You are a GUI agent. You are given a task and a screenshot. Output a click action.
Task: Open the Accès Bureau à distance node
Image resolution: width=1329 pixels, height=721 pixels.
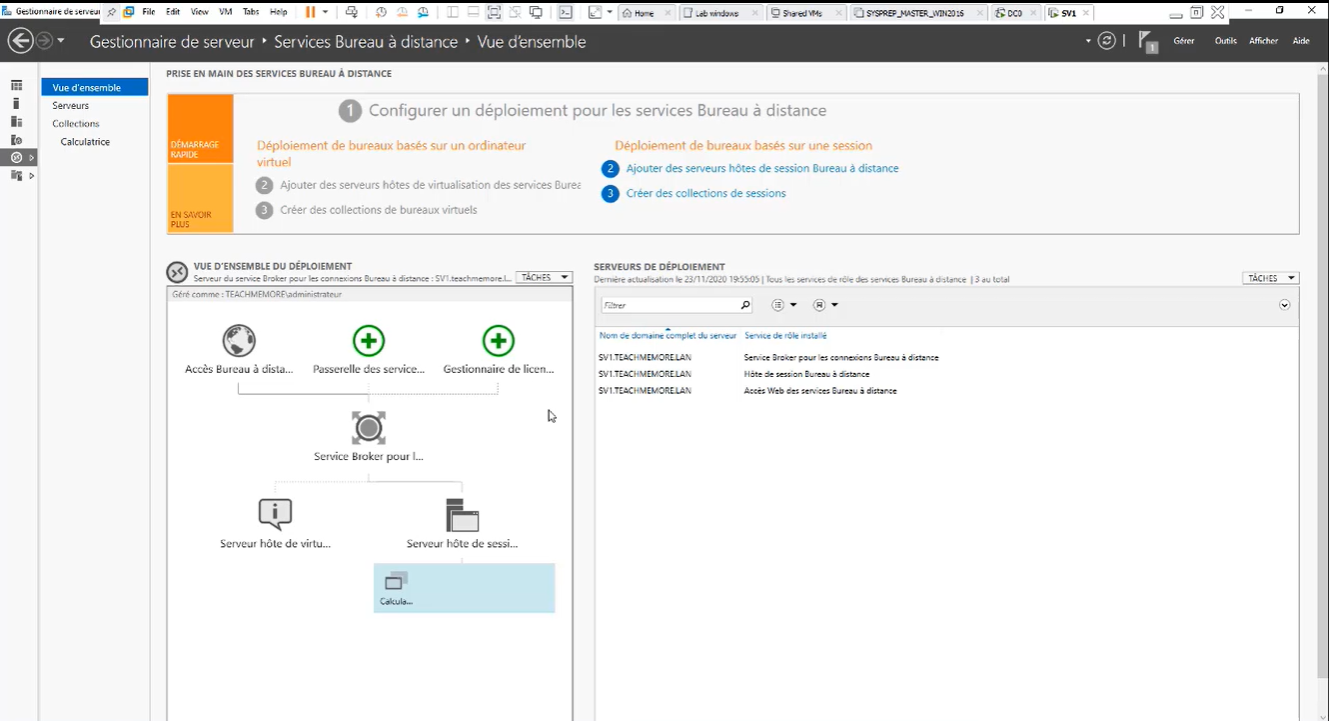pos(239,341)
